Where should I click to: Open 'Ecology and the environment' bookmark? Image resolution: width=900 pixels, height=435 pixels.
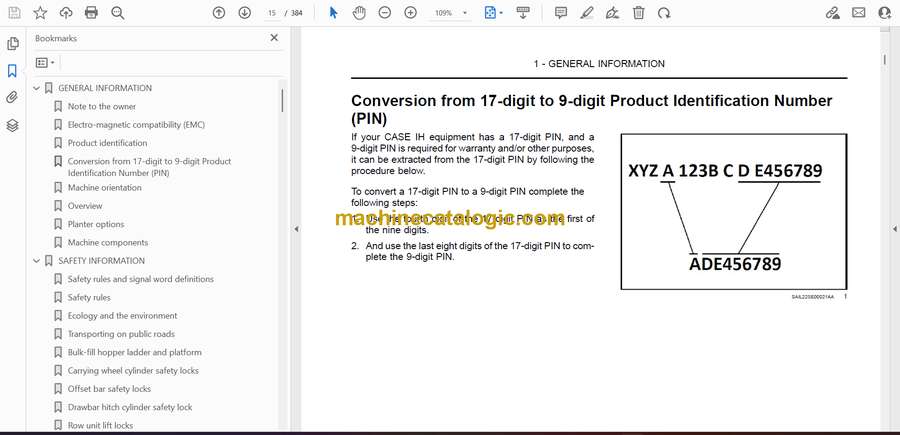[122, 316]
